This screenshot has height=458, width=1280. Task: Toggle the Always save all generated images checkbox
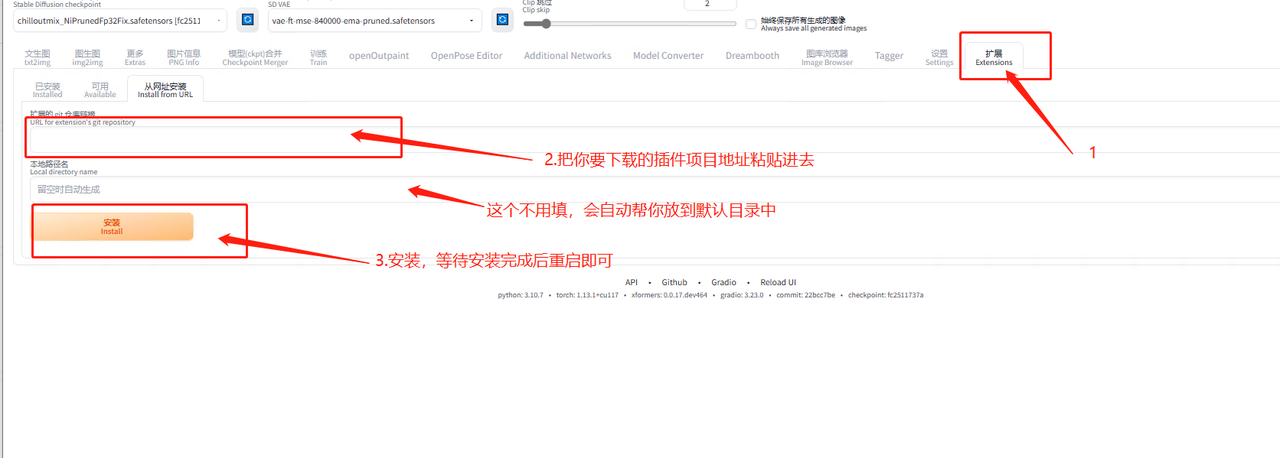tap(751, 24)
